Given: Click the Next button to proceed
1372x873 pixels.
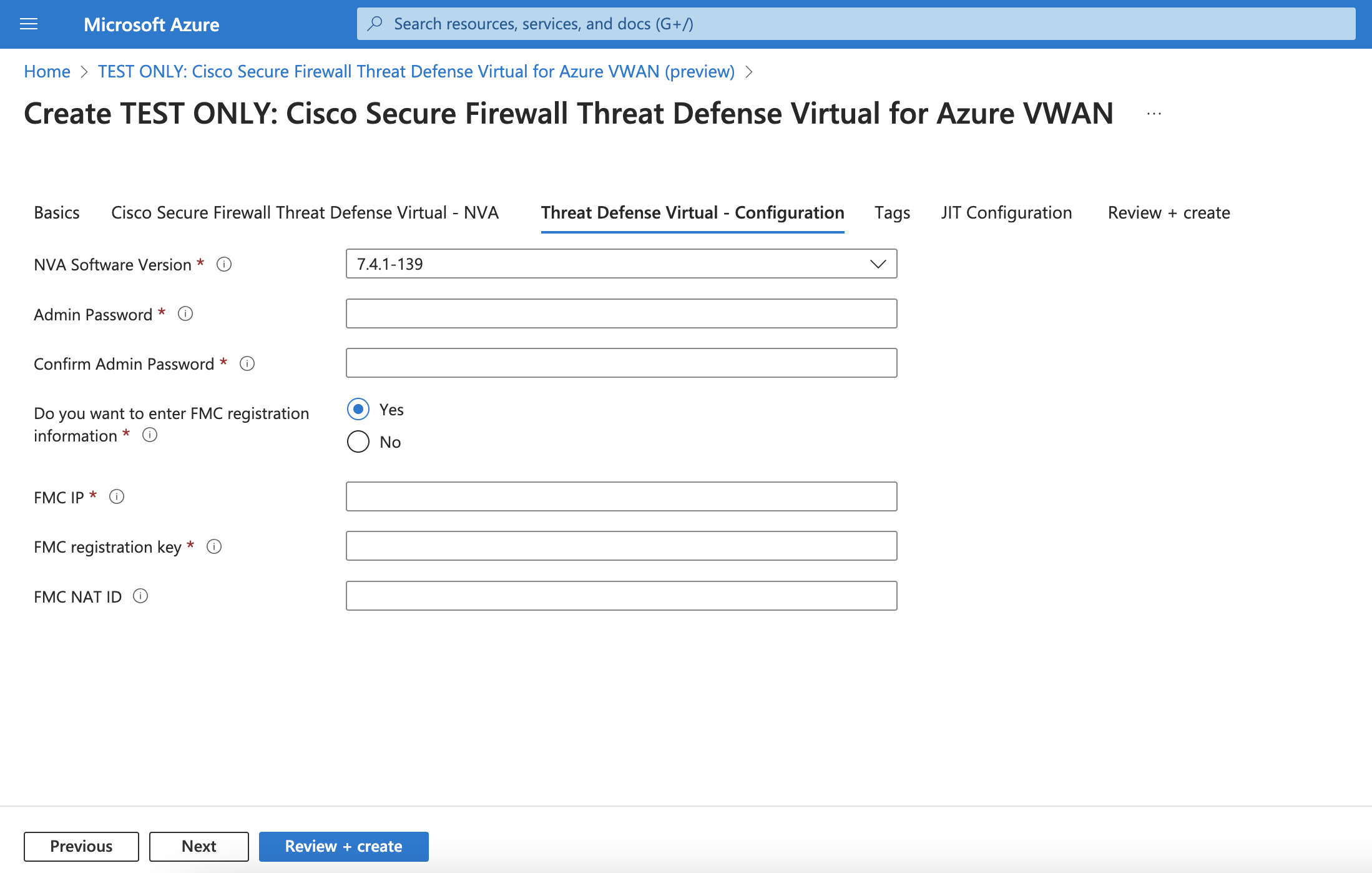Looking at the screenshot, I should point(196,846).
